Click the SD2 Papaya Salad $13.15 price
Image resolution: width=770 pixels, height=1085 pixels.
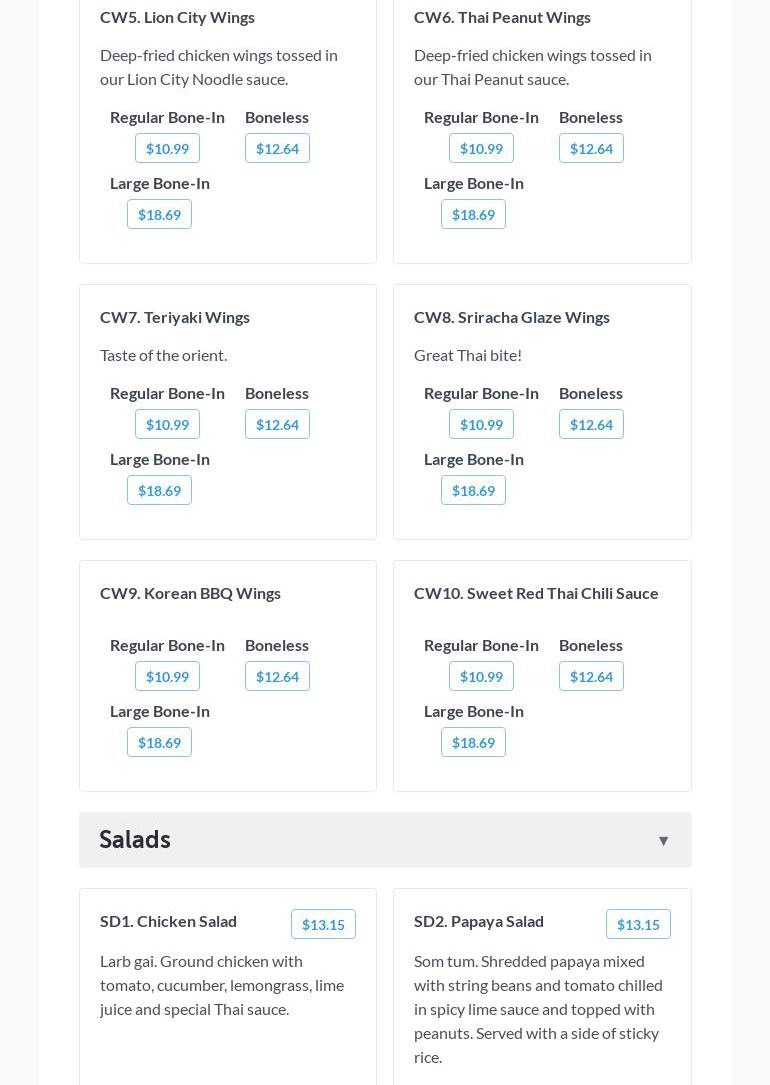click(x=638, y=925)
